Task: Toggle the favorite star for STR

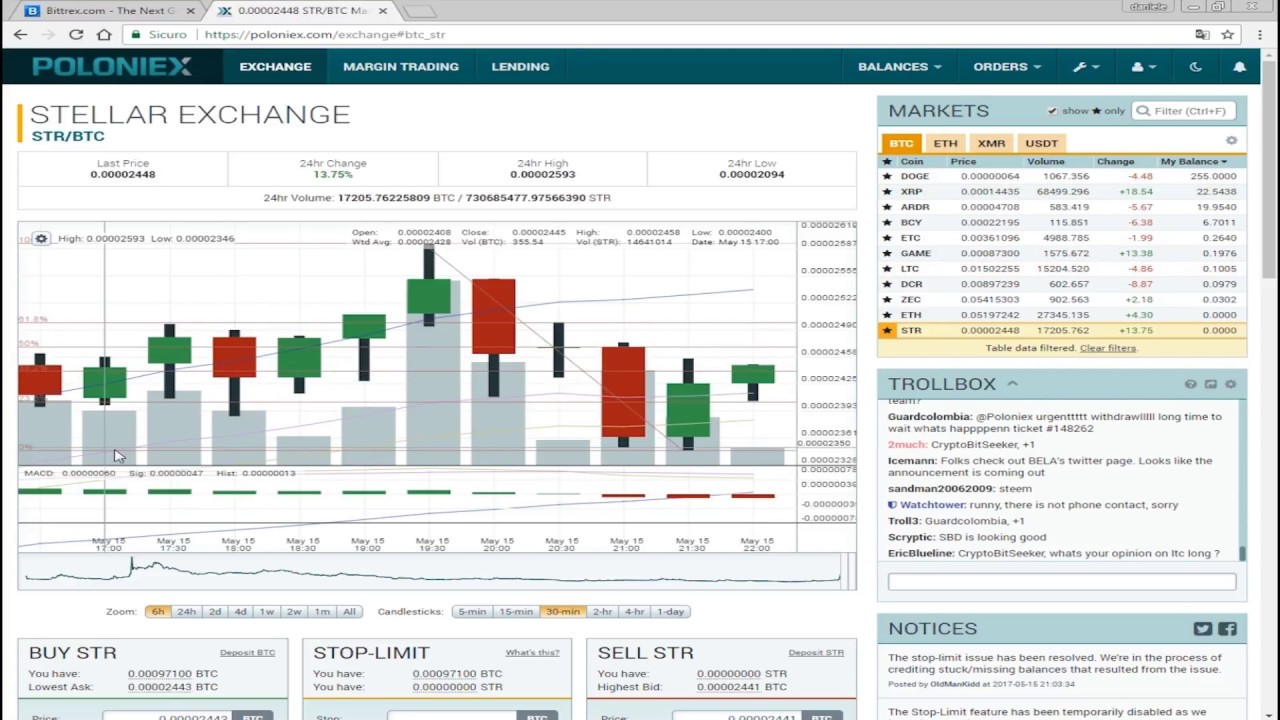Action: [886, 330]
